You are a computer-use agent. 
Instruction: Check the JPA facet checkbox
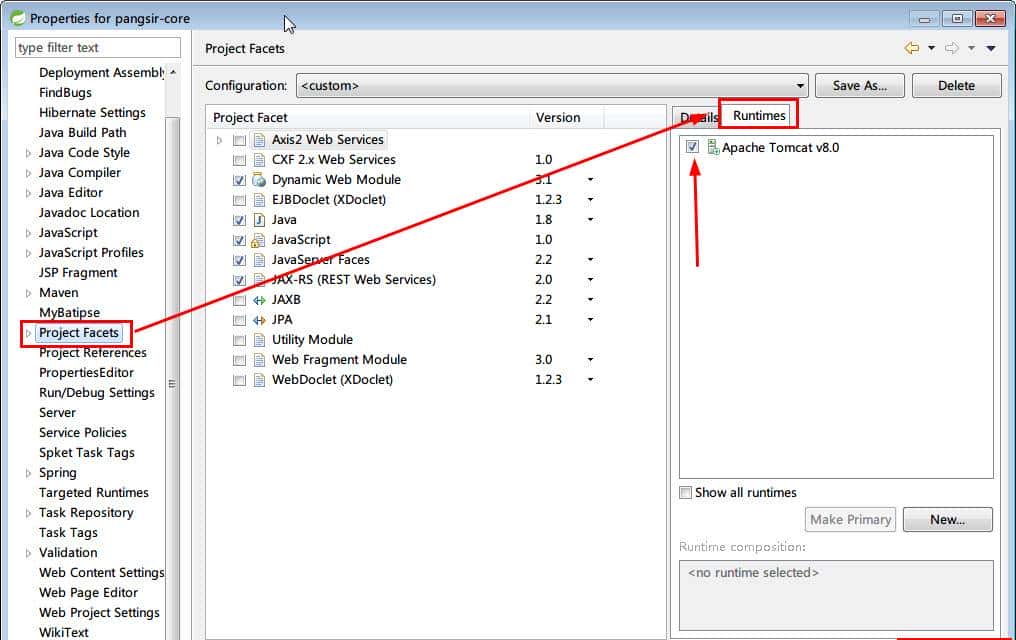click(x=240, y=321)
